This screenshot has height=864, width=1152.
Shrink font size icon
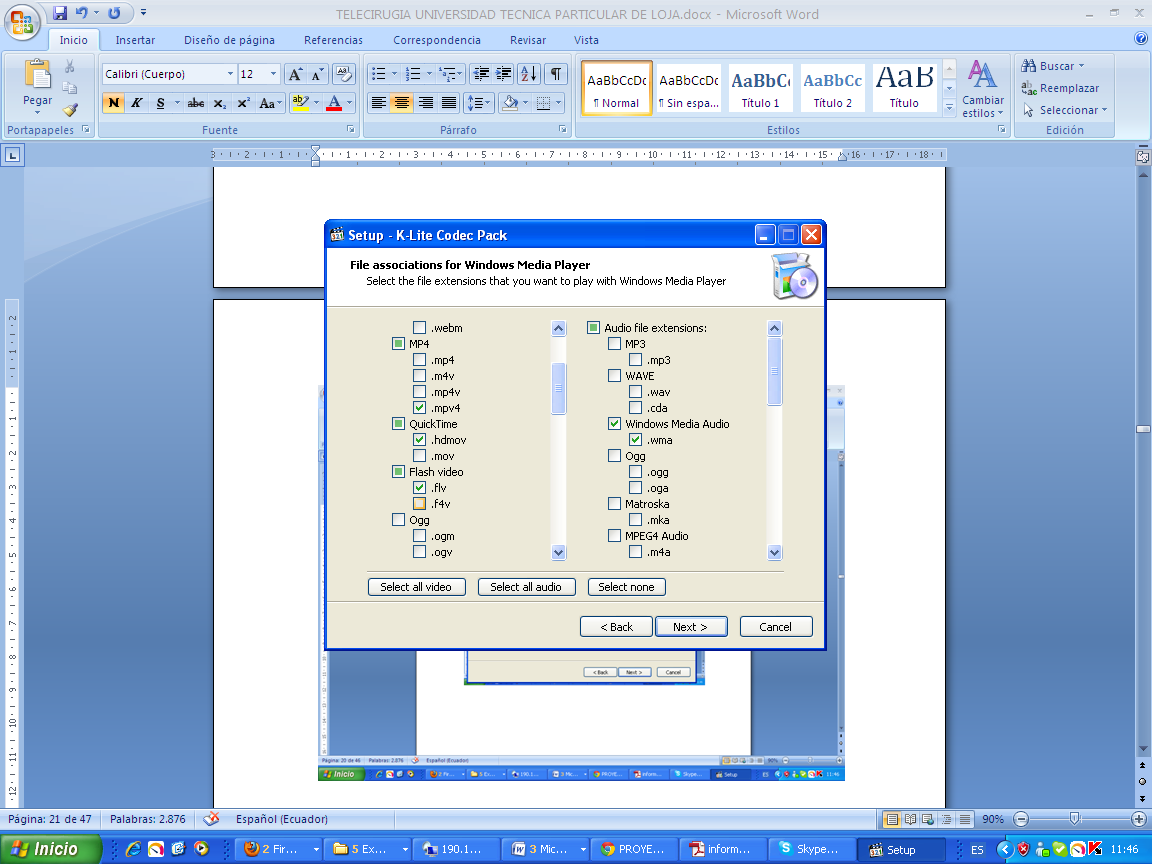[317, 74]
